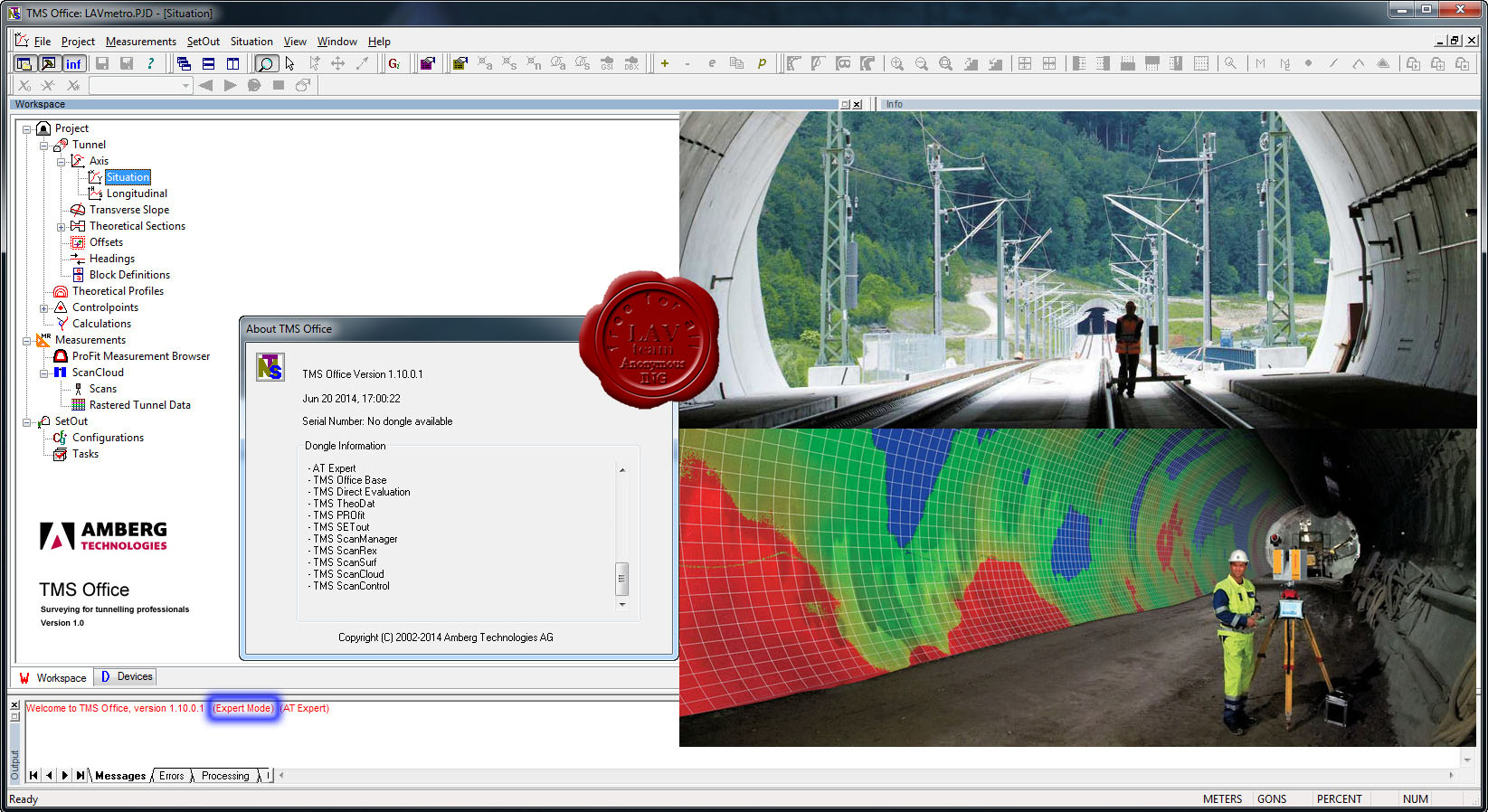
Task: Select the Messages output tab
Action: click(x=120, y=776)
